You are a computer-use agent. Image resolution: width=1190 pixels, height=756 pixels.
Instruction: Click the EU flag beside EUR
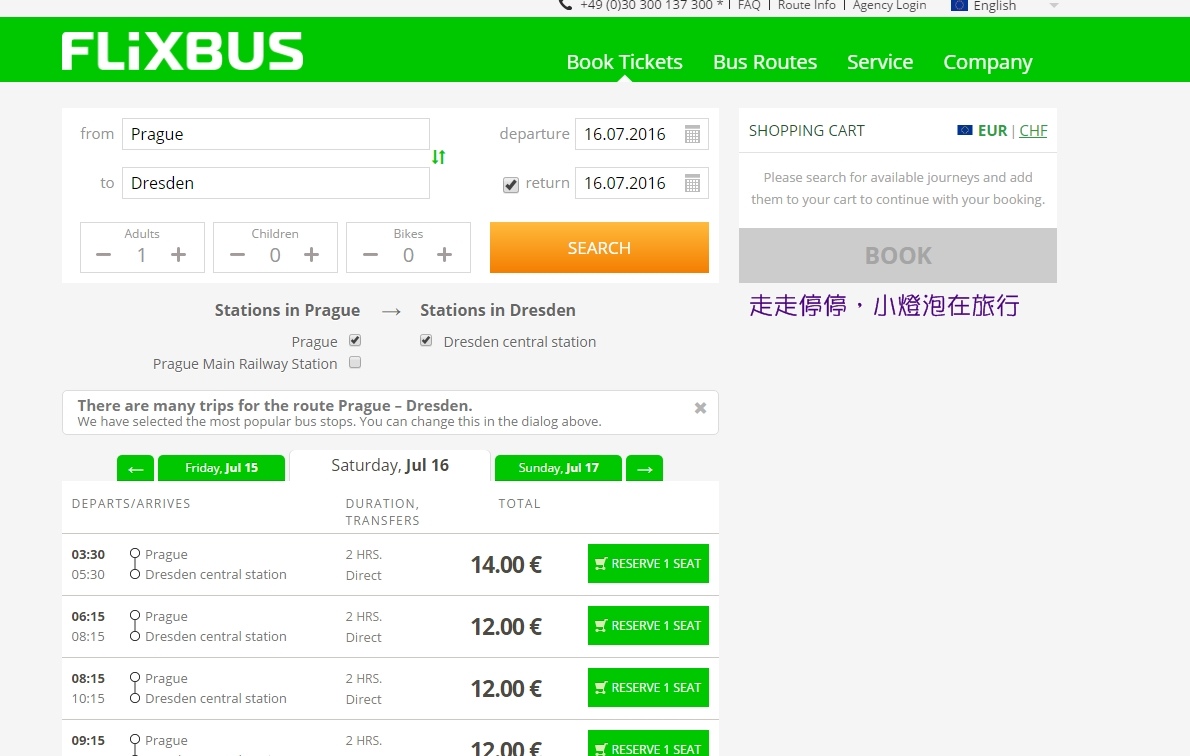click(x=965, y=131)
